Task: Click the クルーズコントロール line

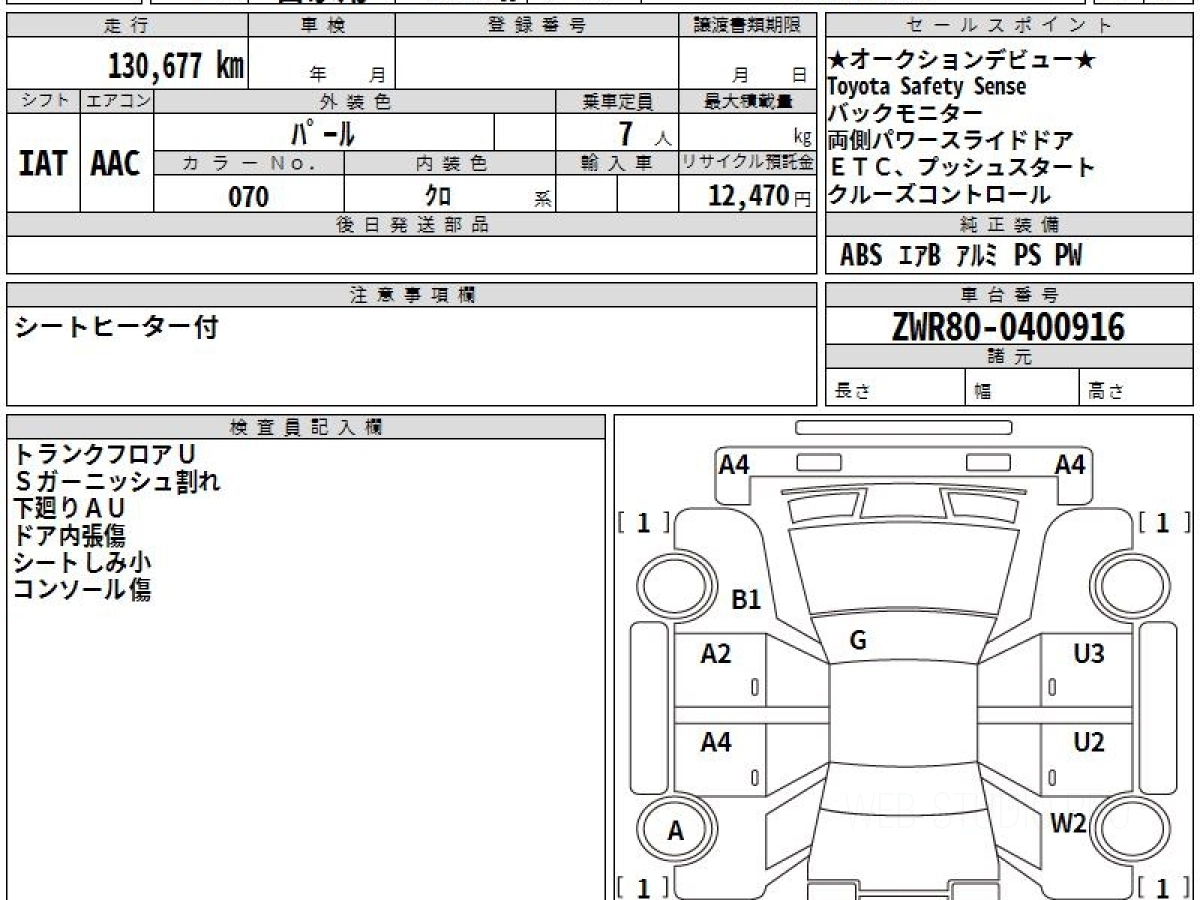Action: coord(940,194)
